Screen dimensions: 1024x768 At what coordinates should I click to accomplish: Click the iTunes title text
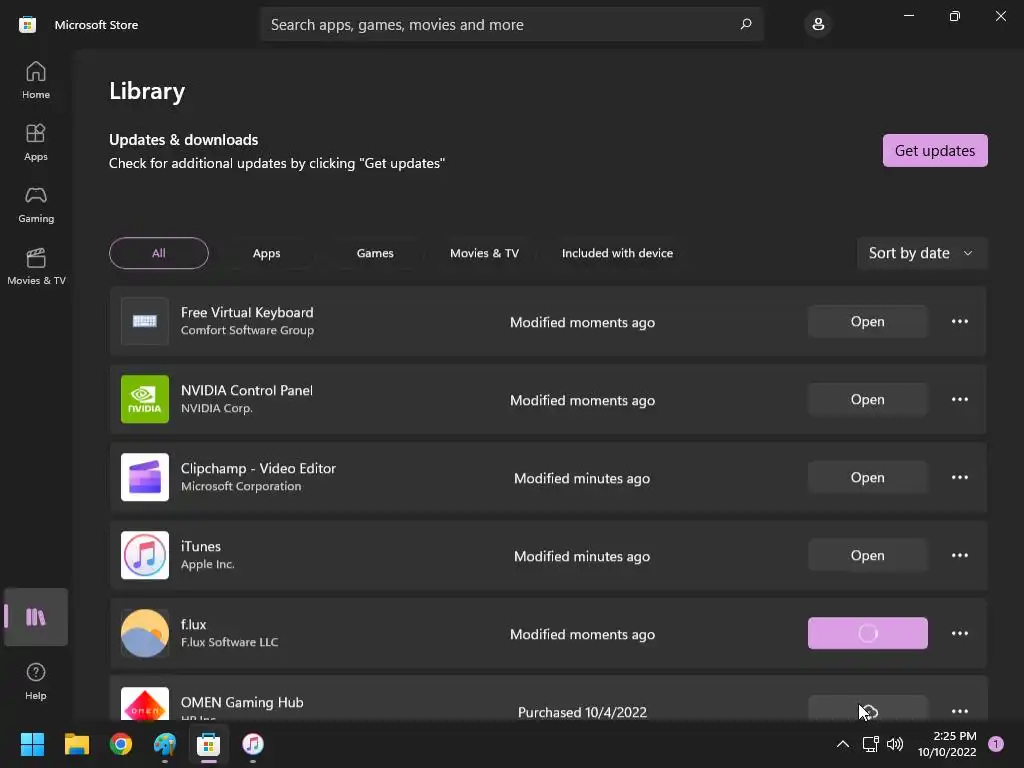200,546
